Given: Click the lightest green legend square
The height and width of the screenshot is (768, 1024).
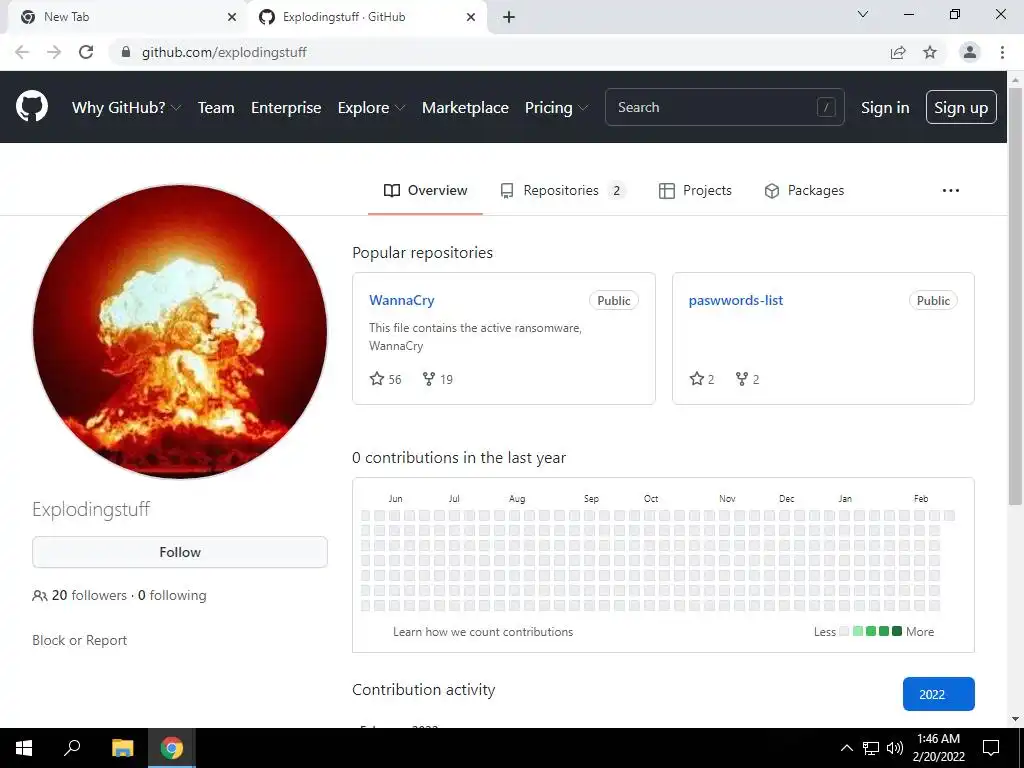Looking at the screenshot, I should pos(857,632).
